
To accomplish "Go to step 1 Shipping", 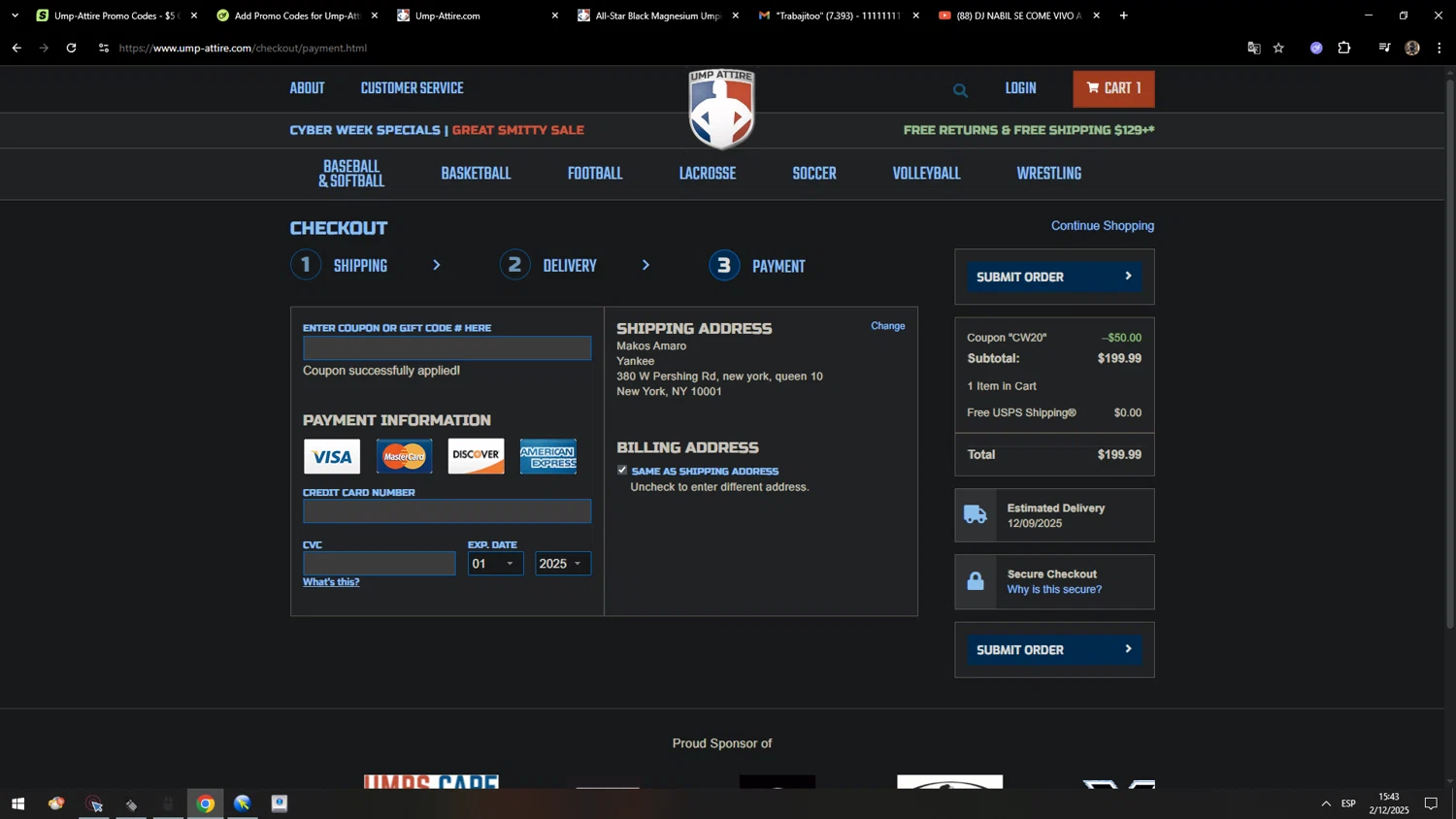I will (340, 266).
